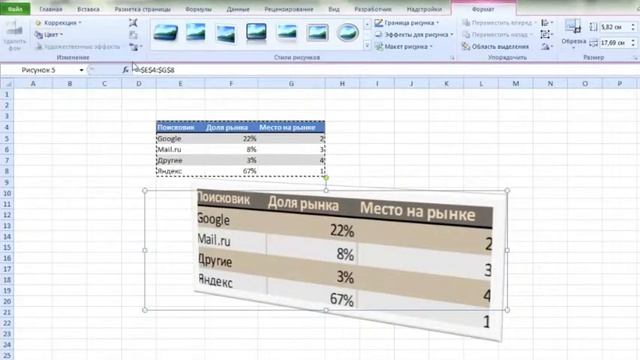
Task: Choose the oval picture style thumbnail
Action: tap(348, 33)
